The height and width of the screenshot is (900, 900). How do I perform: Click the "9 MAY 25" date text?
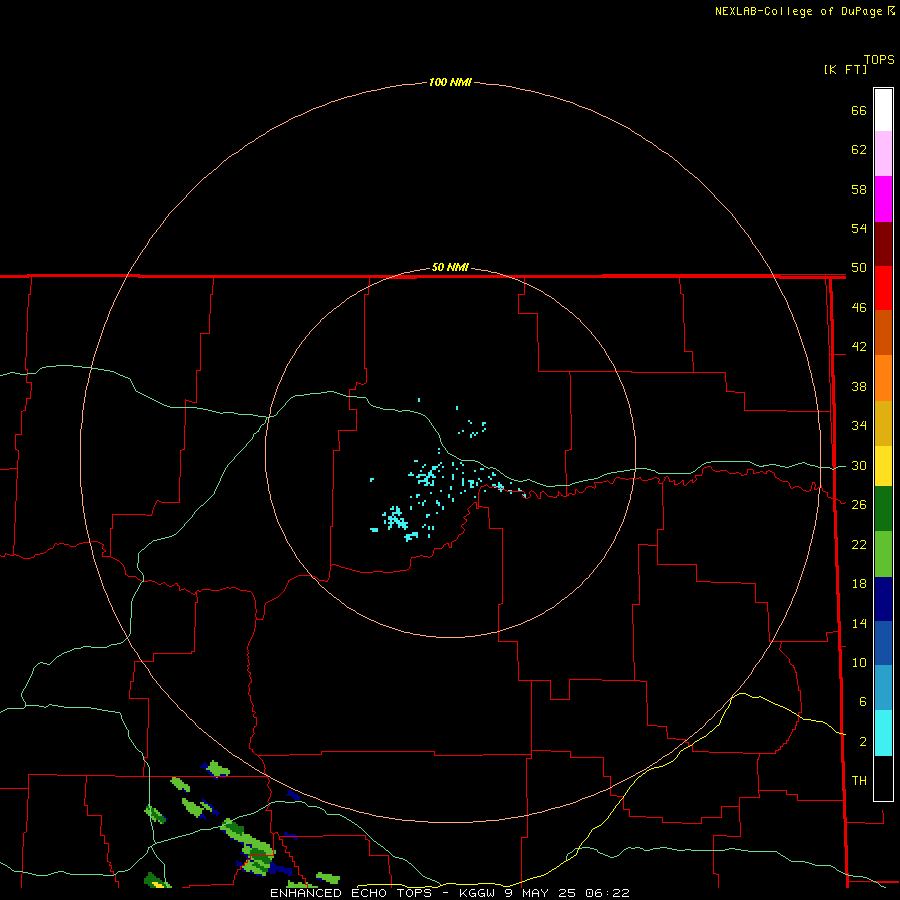tap(542, 893)
